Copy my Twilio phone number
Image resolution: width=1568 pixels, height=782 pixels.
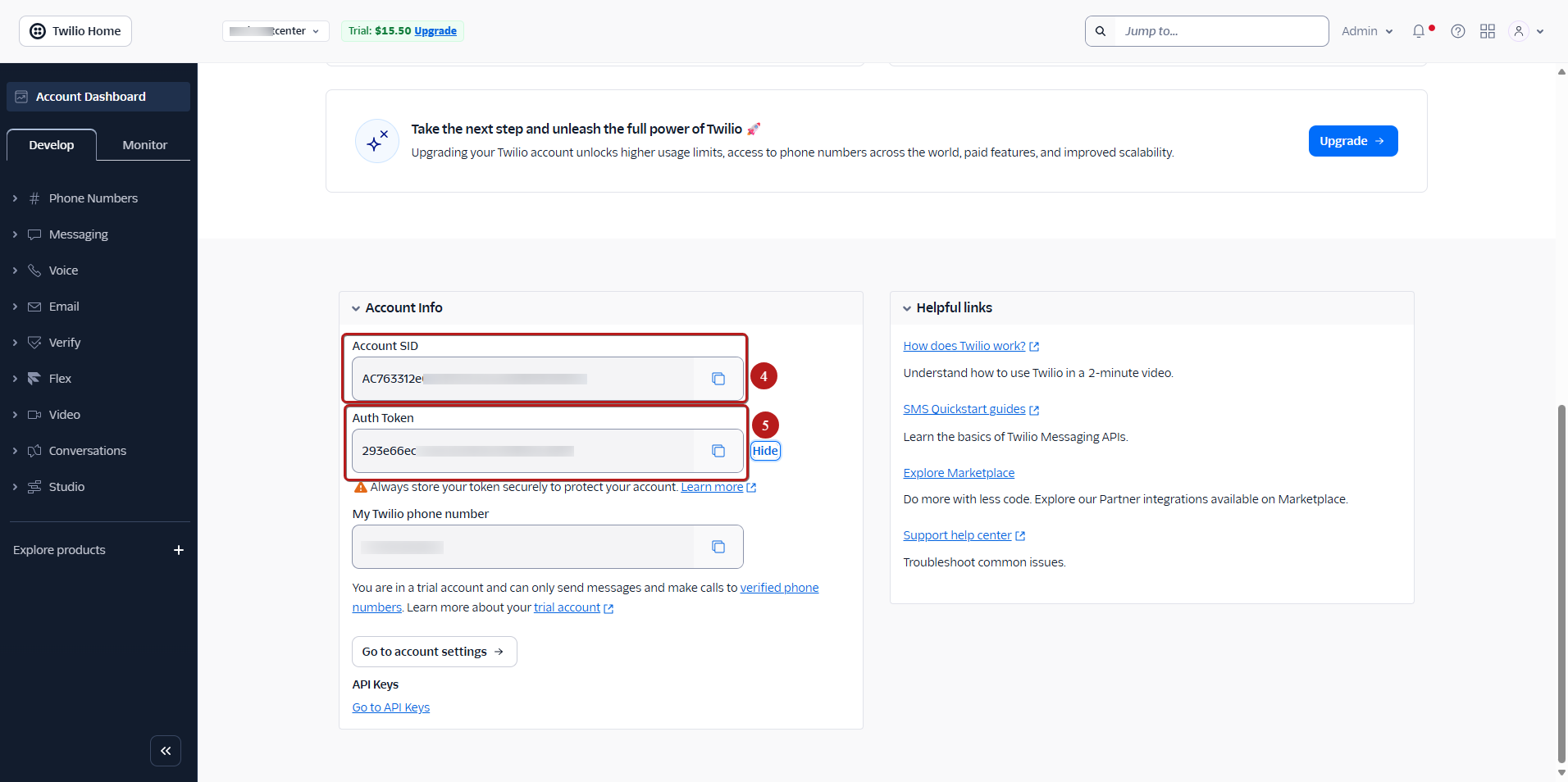click(718, 547)
